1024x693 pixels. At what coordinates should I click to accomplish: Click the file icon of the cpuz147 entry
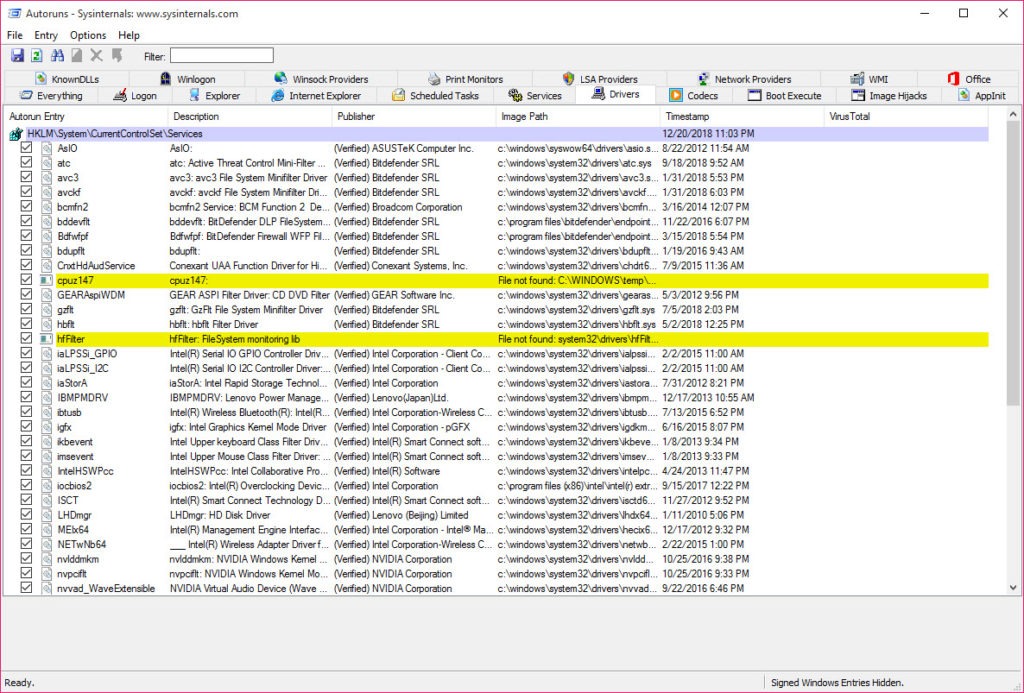point(46,280)
